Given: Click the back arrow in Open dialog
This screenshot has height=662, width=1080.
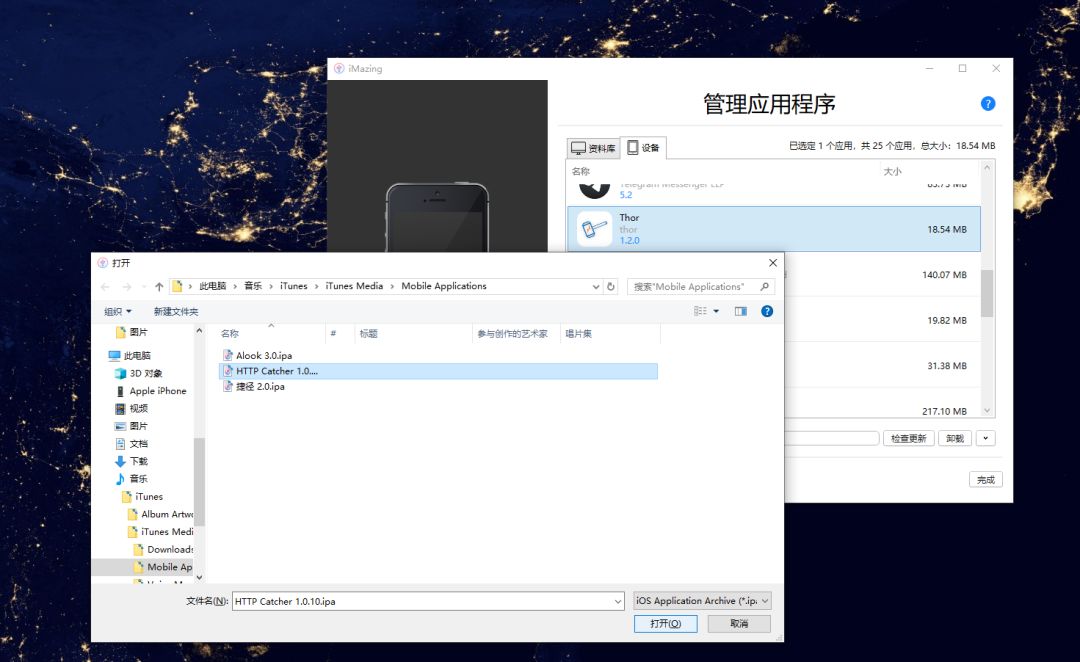Looking at the screenshot, I should pos(105,287).
